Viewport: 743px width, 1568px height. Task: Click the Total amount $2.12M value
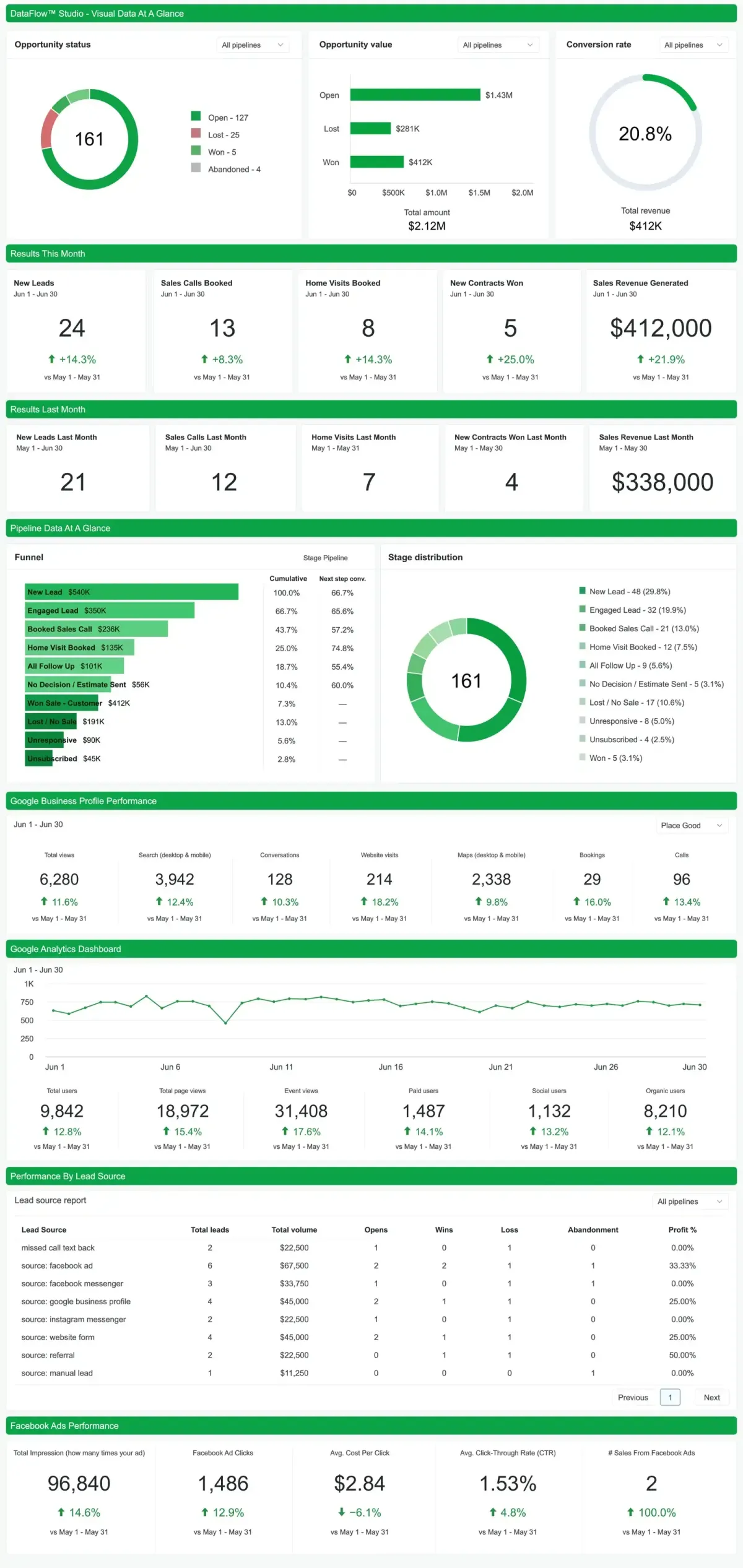tap(427, 226)
